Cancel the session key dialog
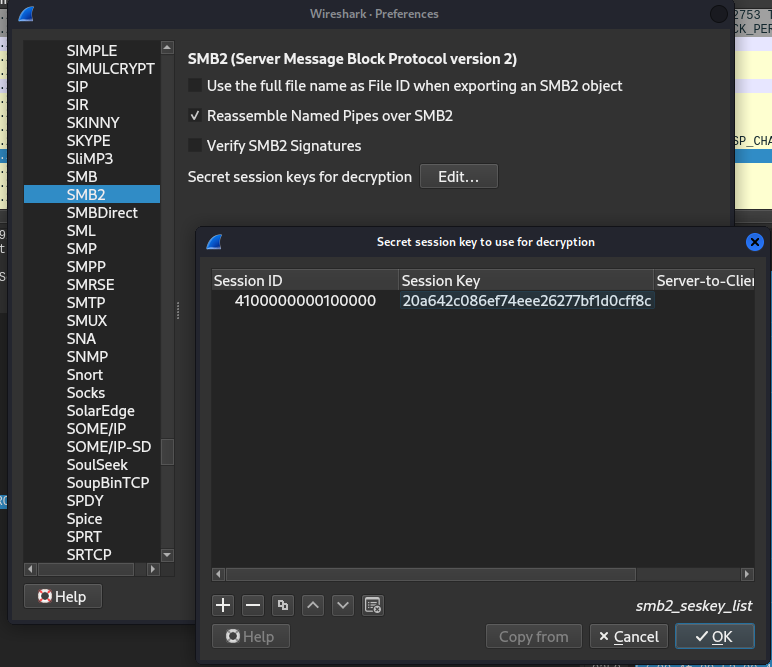The width and height of the screenshot is (772, 667). 629,636
